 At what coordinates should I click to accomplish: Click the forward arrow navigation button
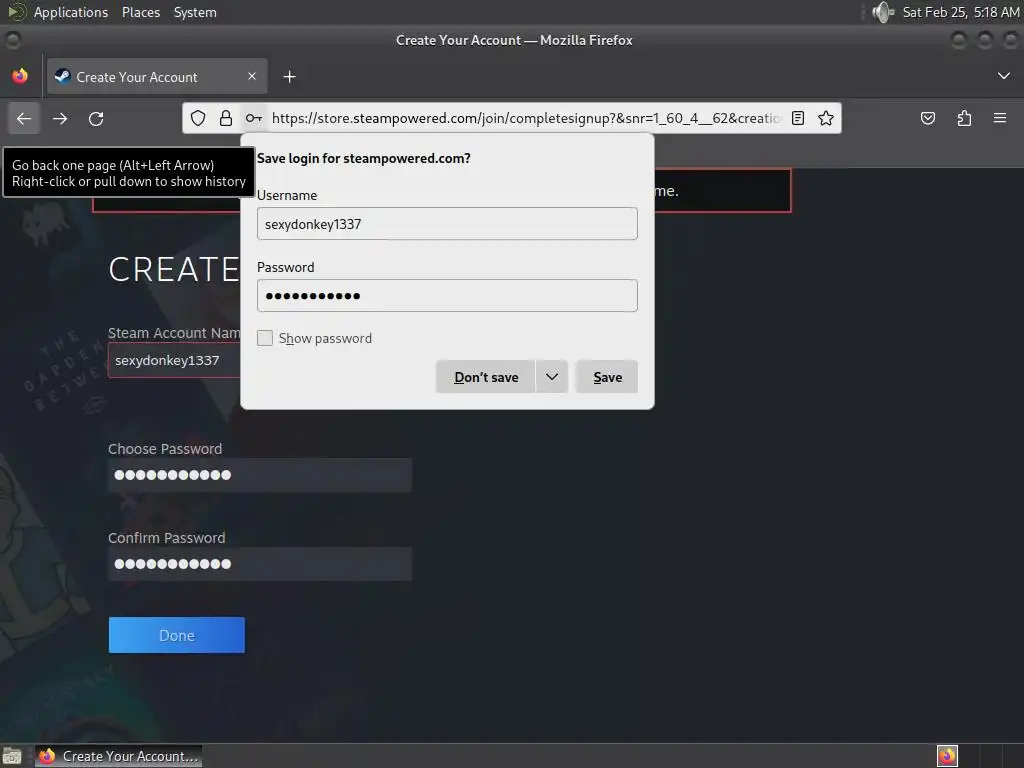(x=60, y=118)
